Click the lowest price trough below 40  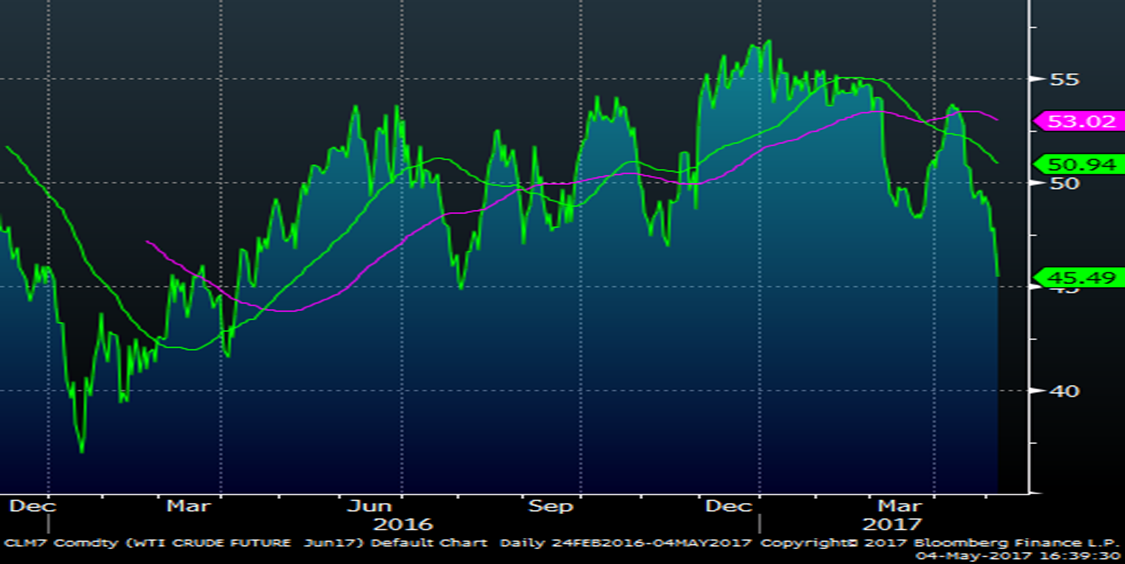82,451
